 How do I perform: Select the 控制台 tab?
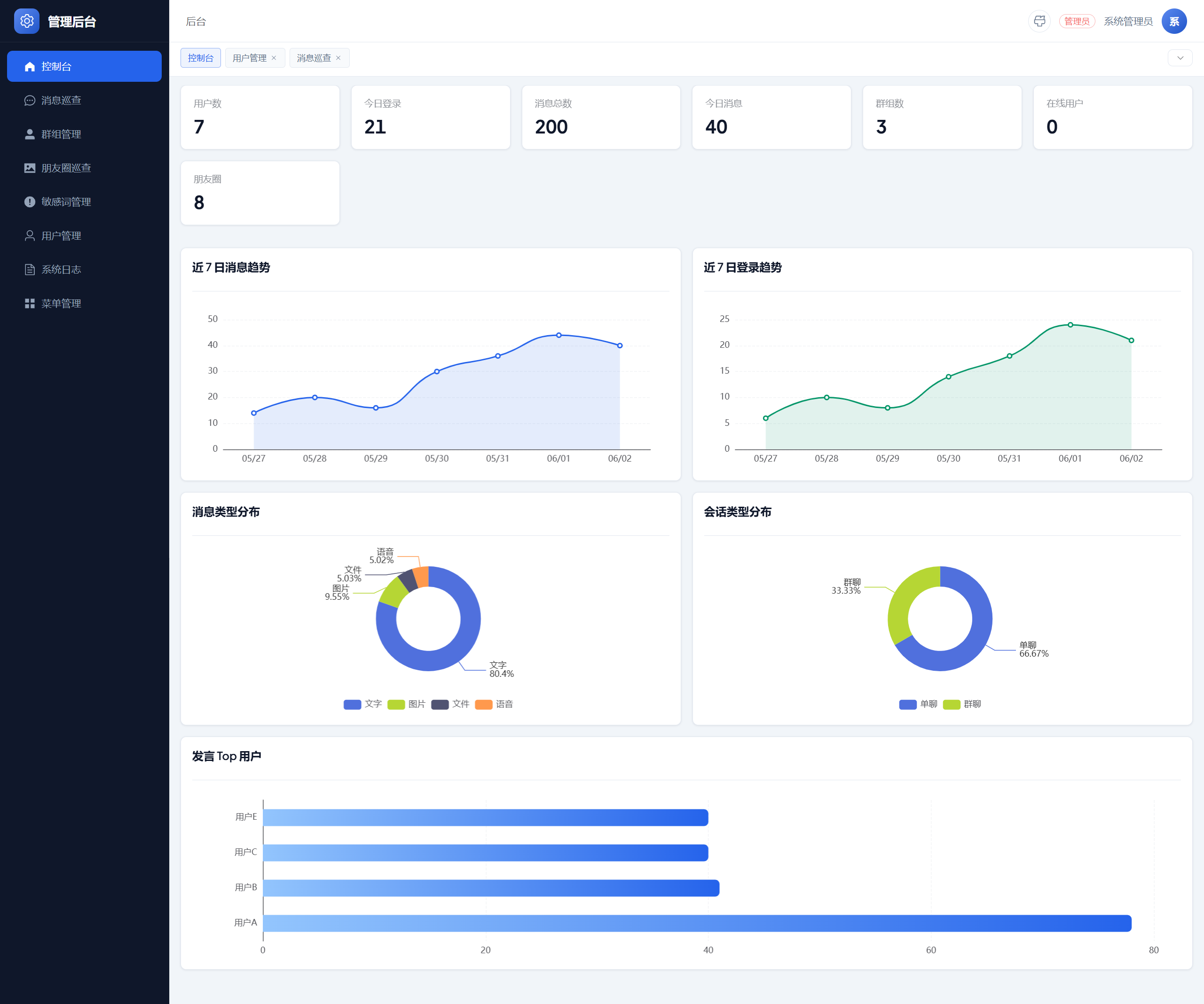[x=201, y=58]
